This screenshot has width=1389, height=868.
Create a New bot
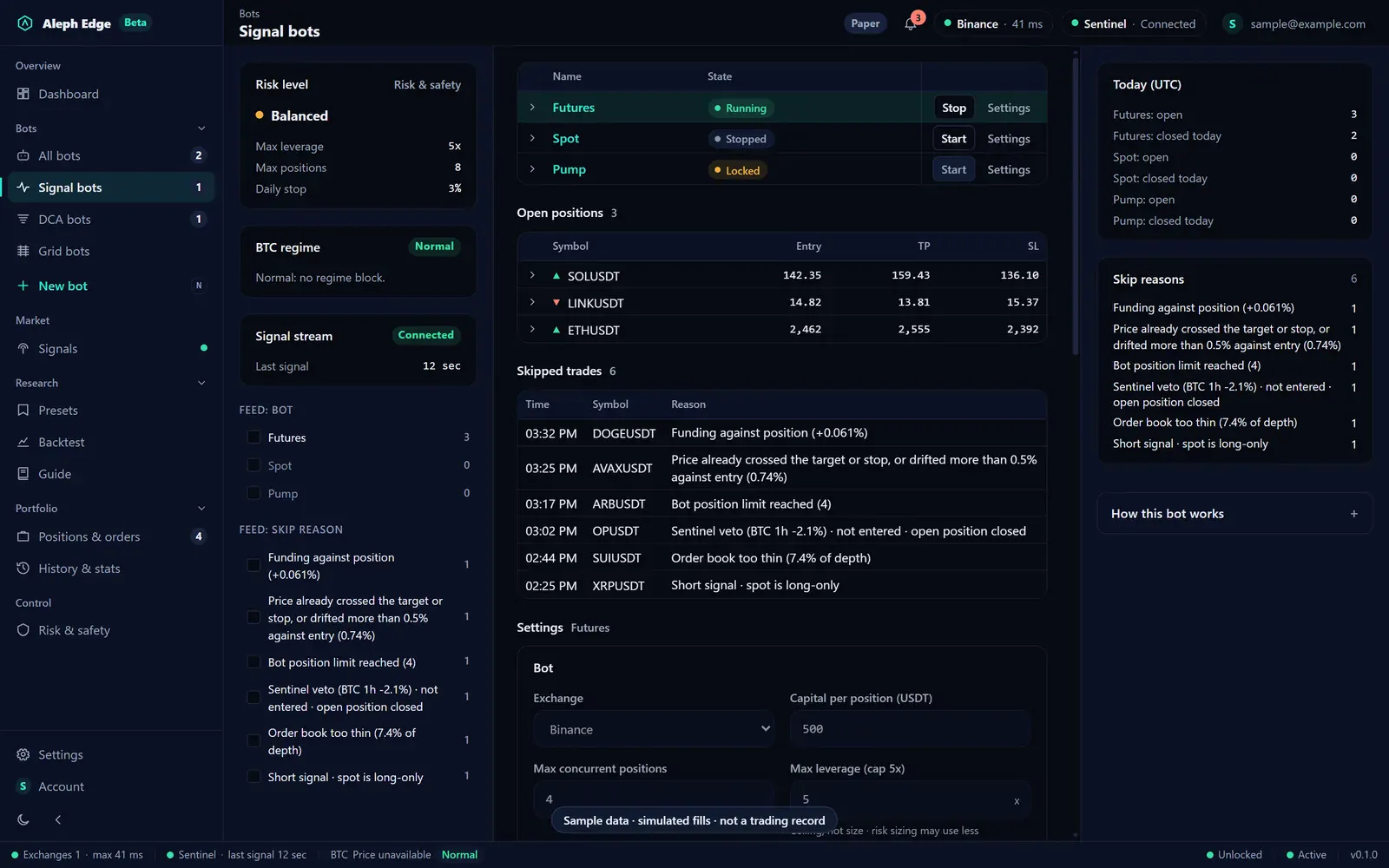pos(111,286)
